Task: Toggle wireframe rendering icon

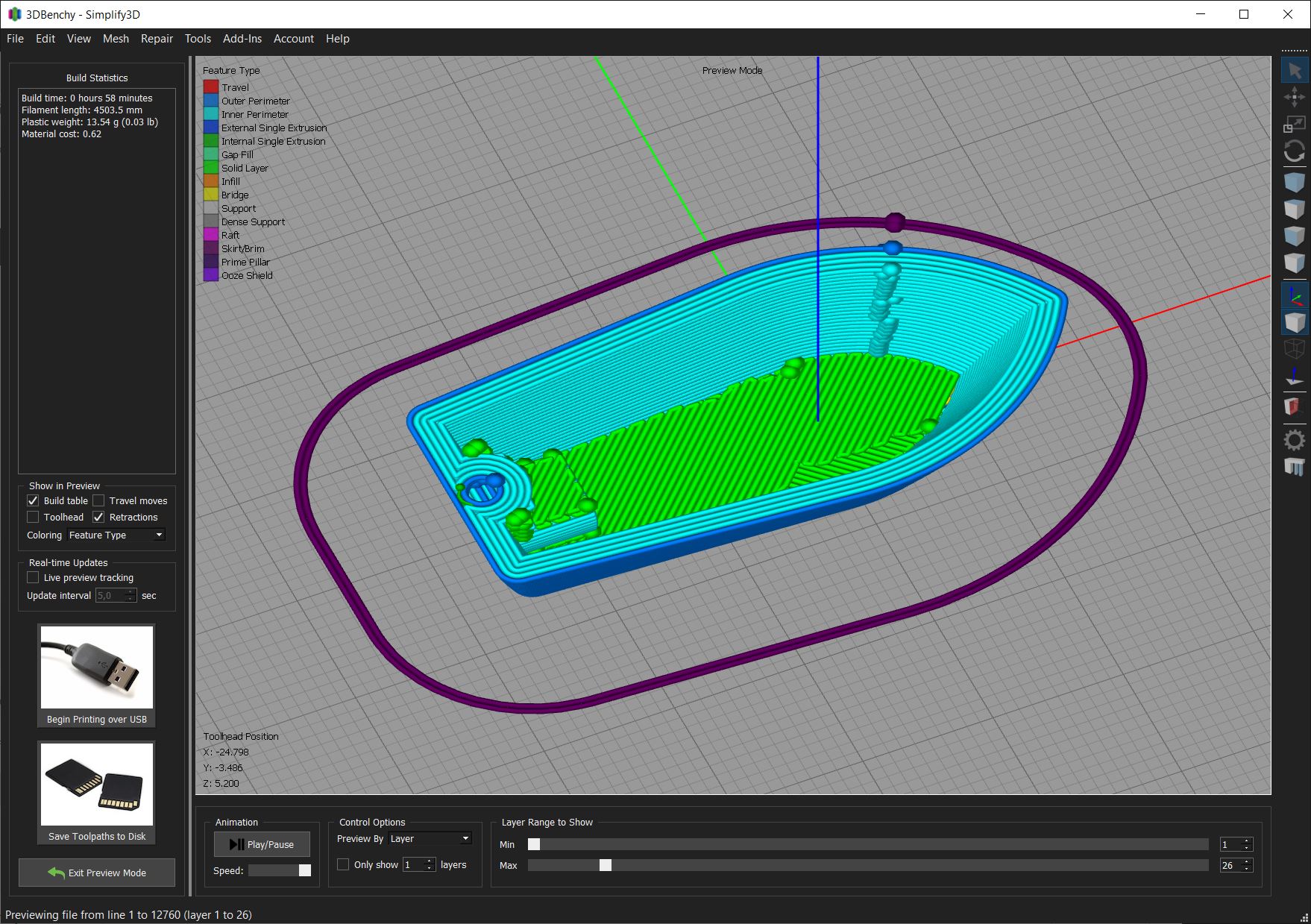Action: click(x=1294, y=349)
